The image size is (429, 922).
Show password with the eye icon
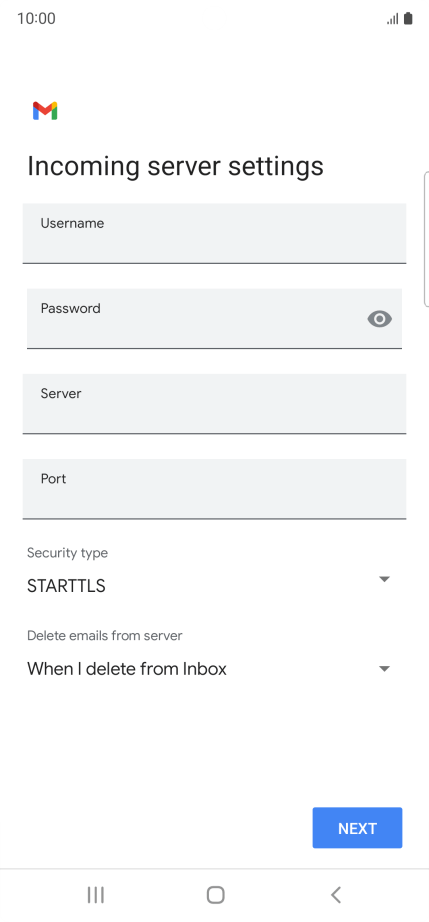click(380, 319)
